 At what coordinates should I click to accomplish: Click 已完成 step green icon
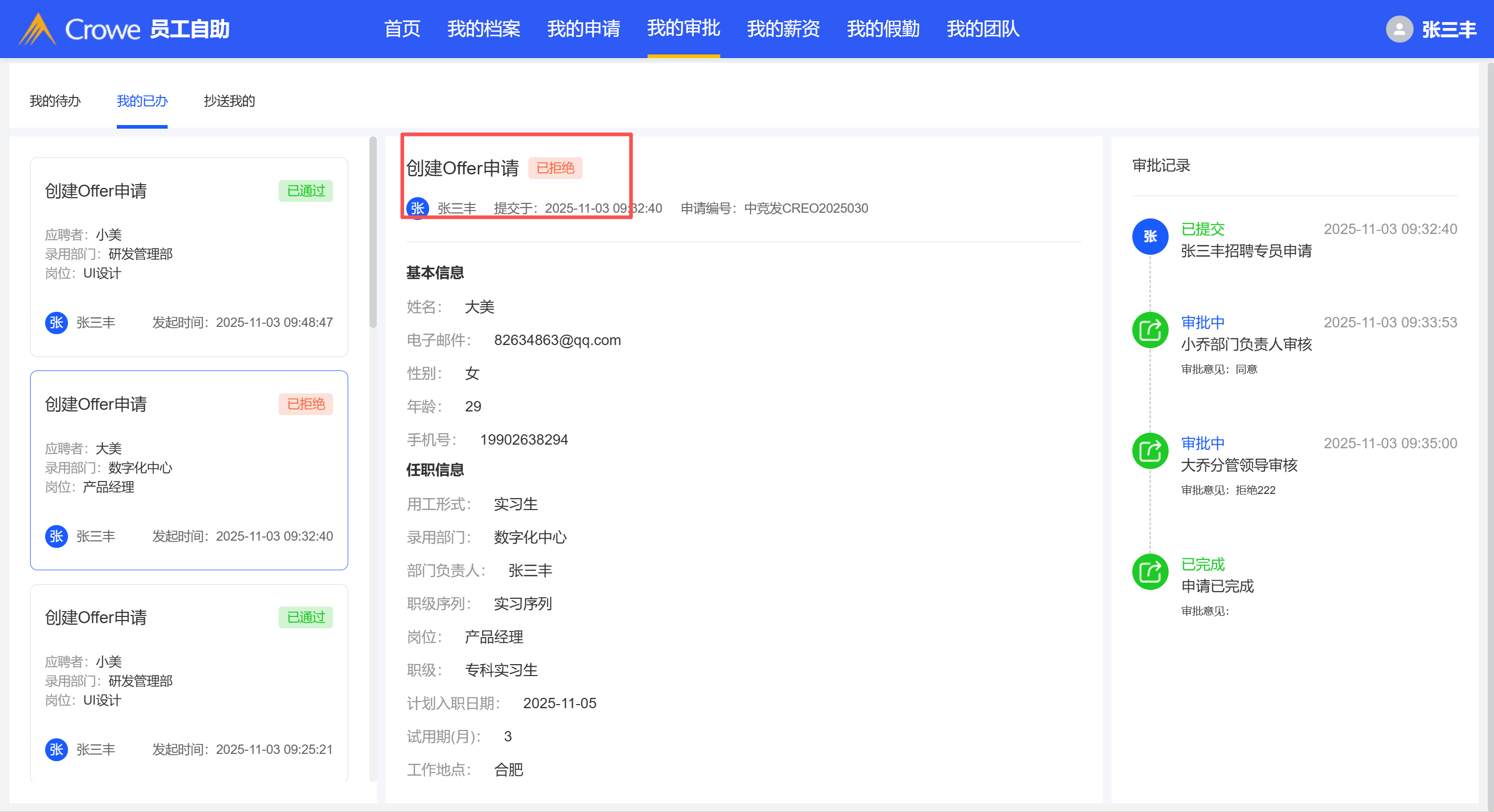coord(1149,572)
